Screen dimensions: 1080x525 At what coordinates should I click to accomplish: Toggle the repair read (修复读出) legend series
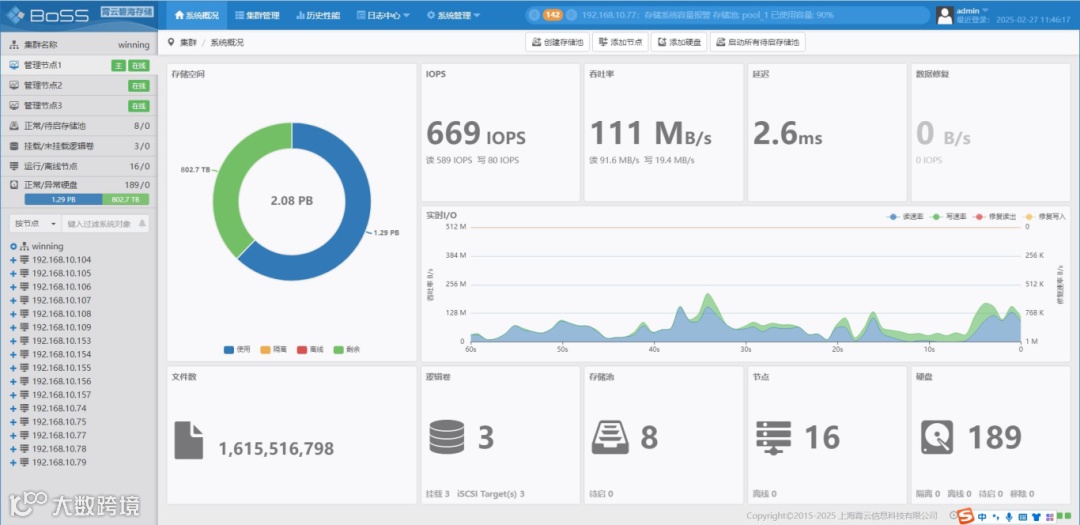click(990, 216)
